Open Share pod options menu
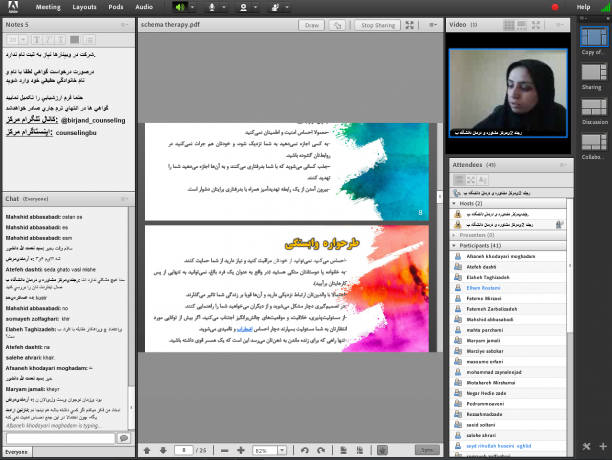The width and height of the screenshot is (612, 460). point(433,25)
